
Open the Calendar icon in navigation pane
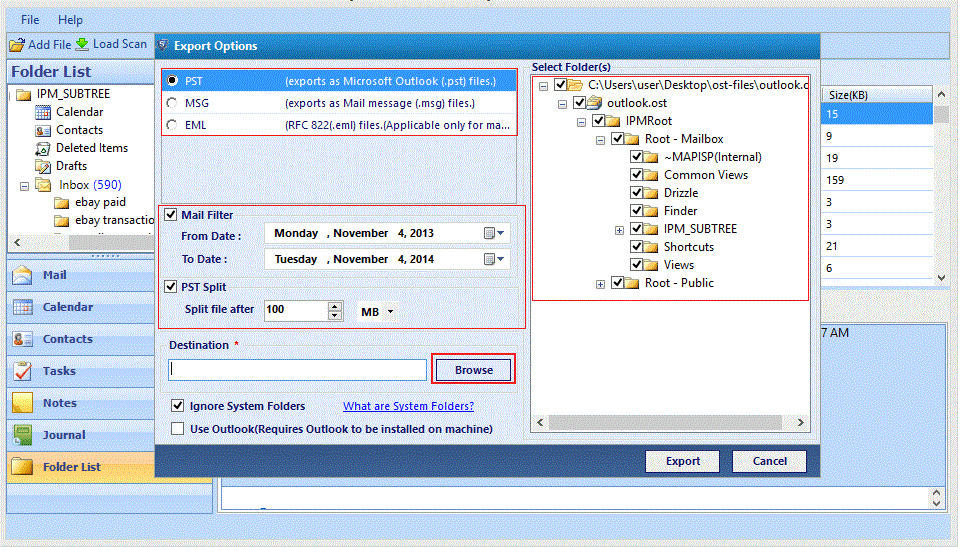coord(23,307)
